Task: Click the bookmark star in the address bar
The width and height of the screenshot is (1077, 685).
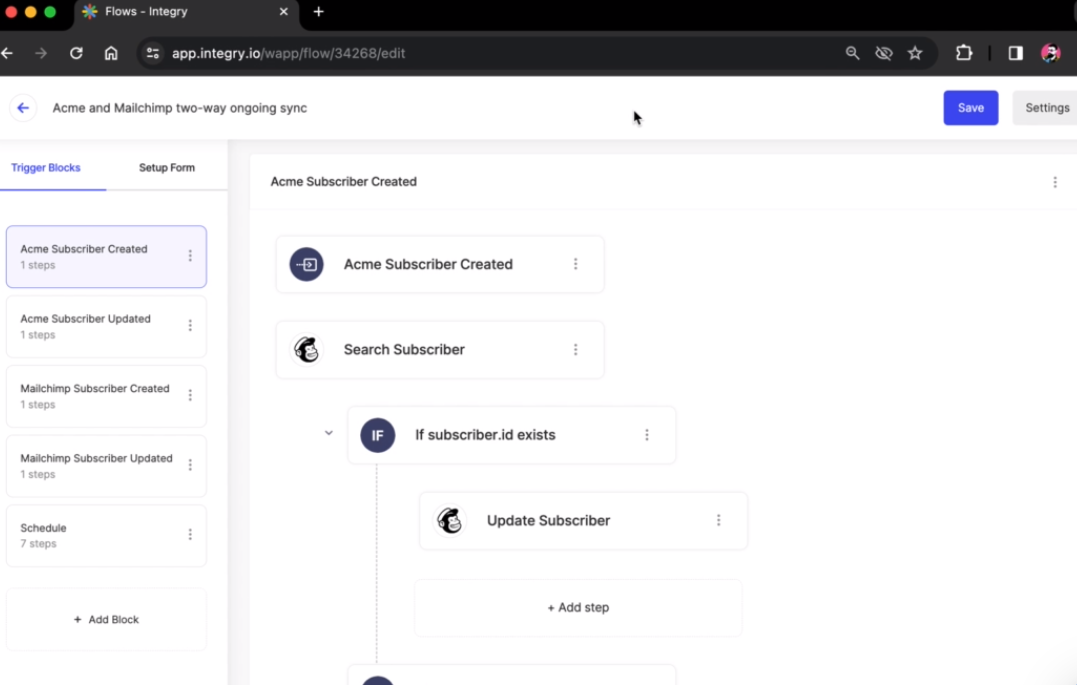Action: (915, 52)
